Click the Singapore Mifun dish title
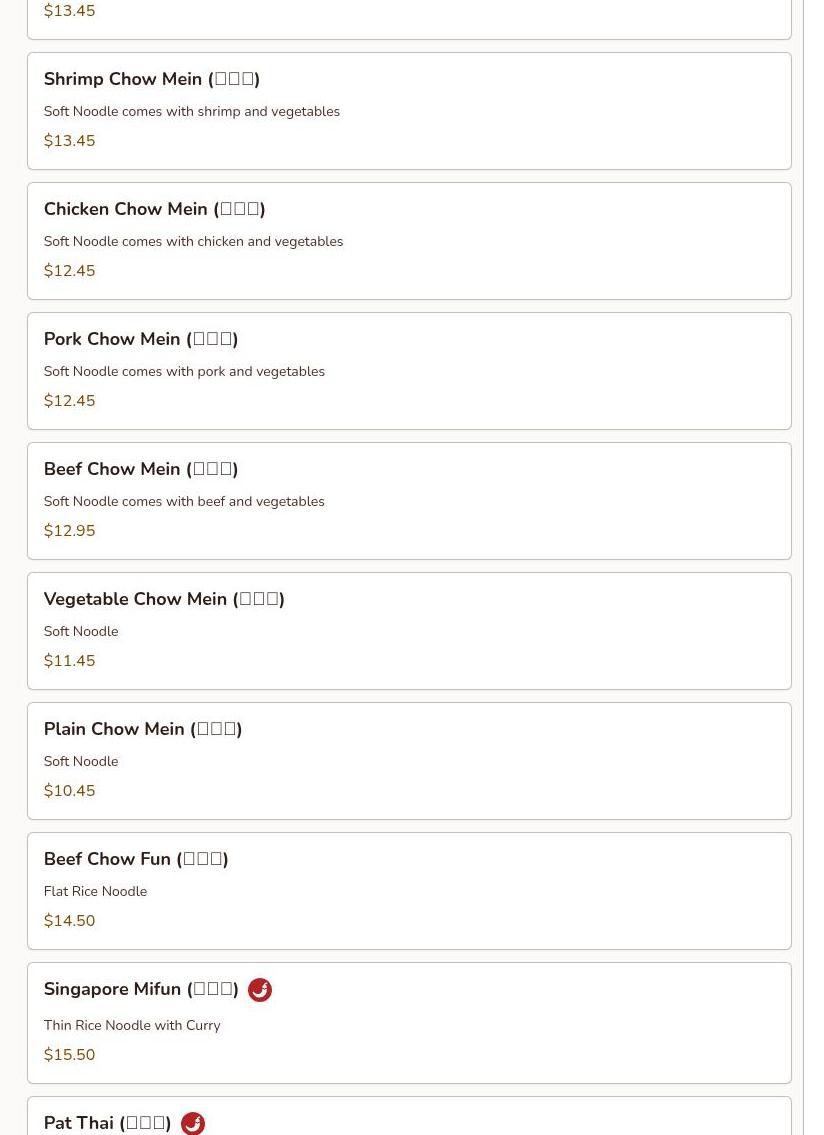 click(x=140, y=990)
